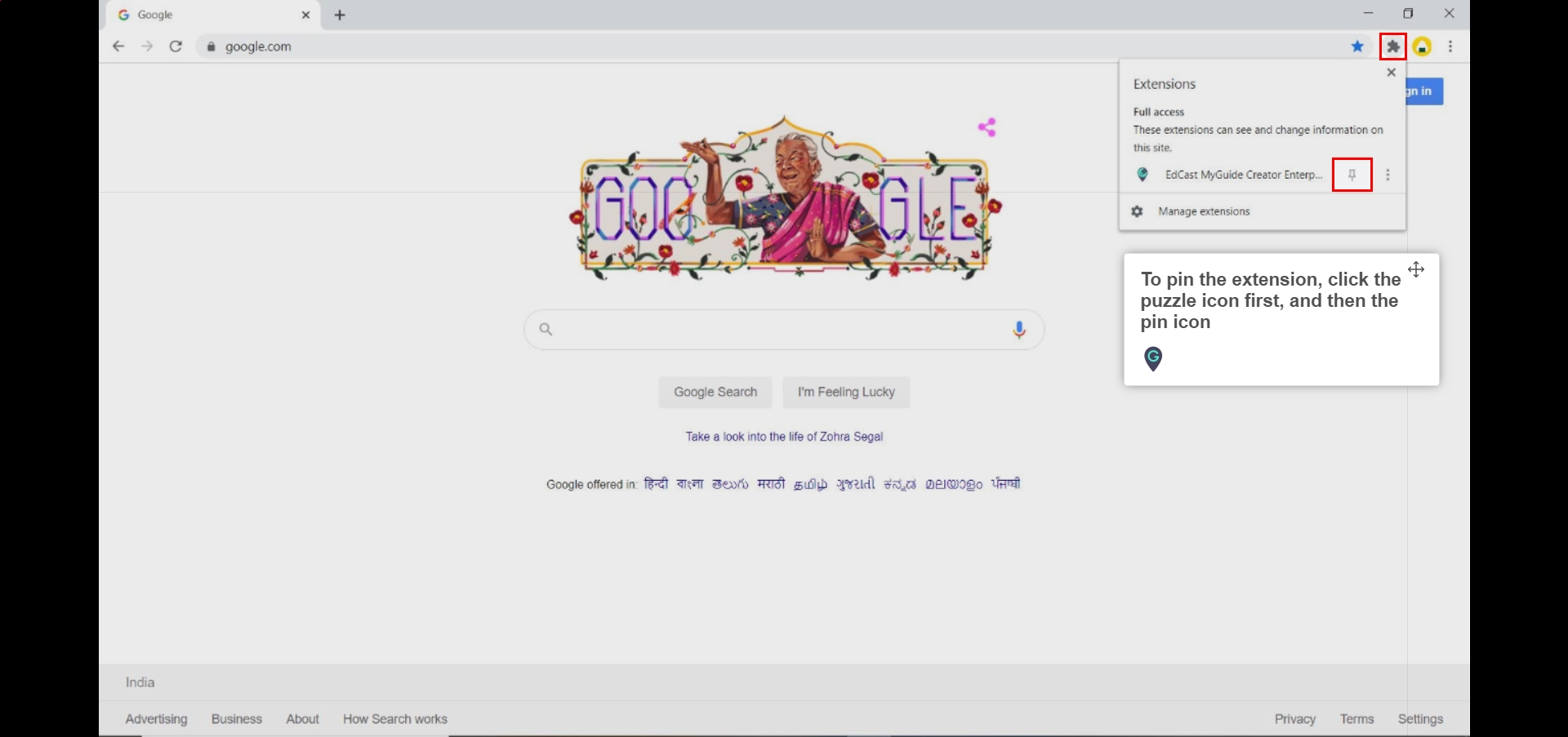The image size is (1568, 737).
Task: Open Advertising footer link
Action: pos(156,719)
